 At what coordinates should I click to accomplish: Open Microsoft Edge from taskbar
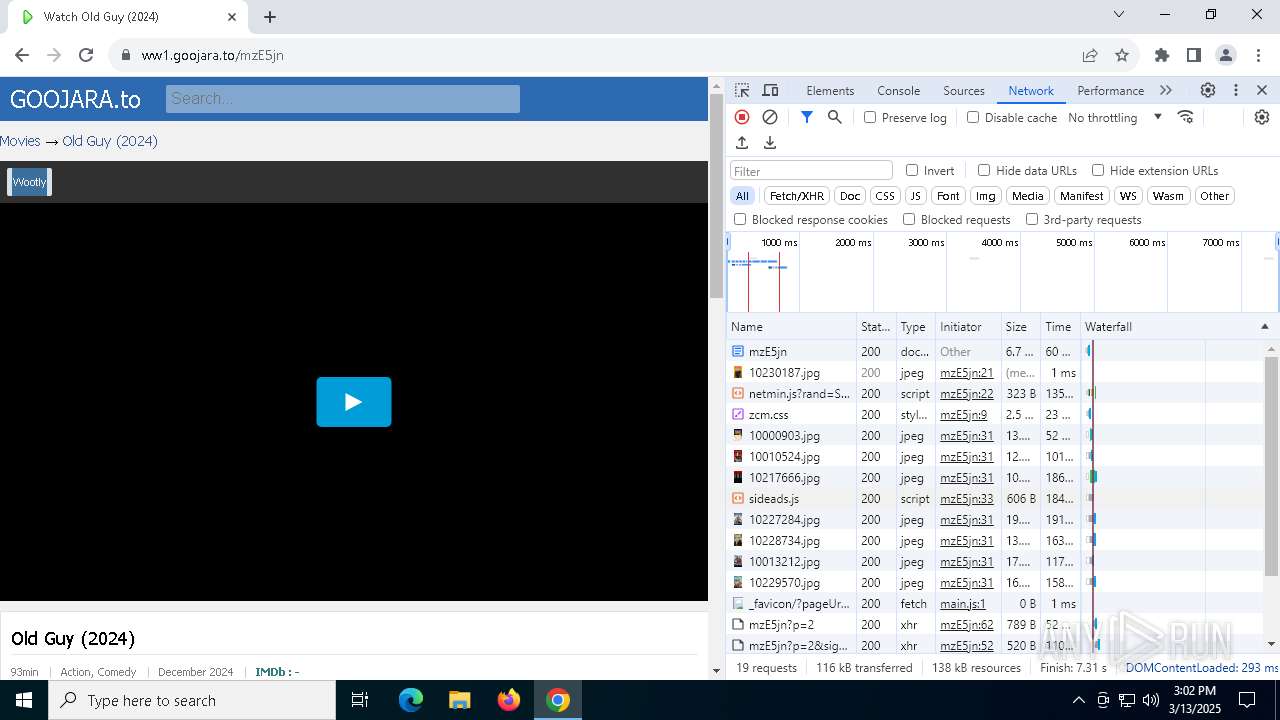point(411,700)
